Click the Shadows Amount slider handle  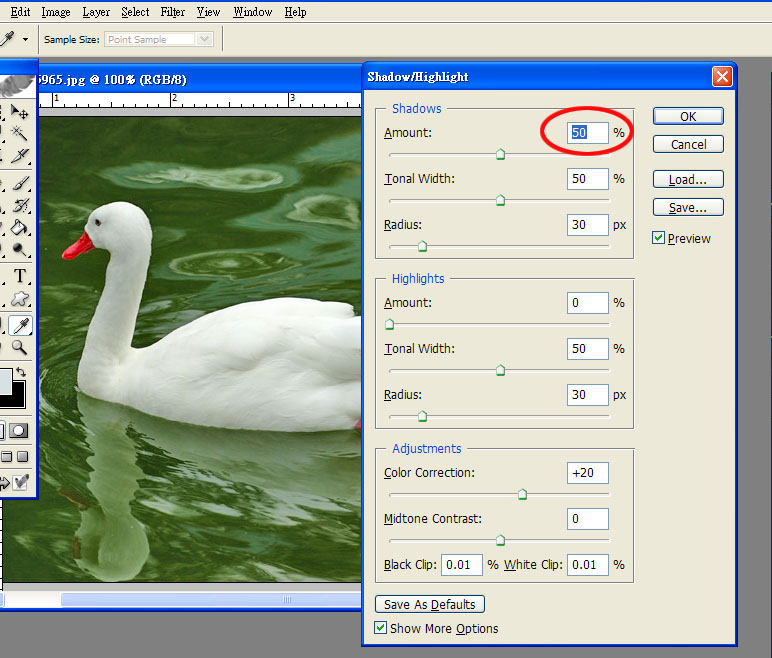(500, 154)
